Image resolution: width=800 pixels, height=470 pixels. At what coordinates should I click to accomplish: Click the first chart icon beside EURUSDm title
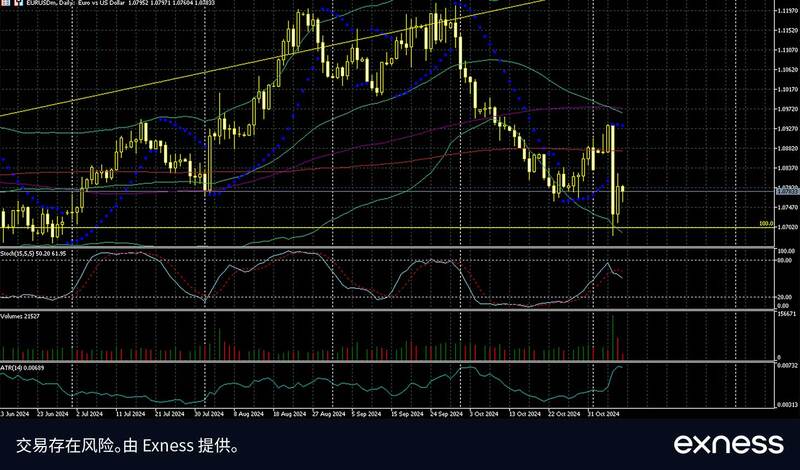click(8, 3)
